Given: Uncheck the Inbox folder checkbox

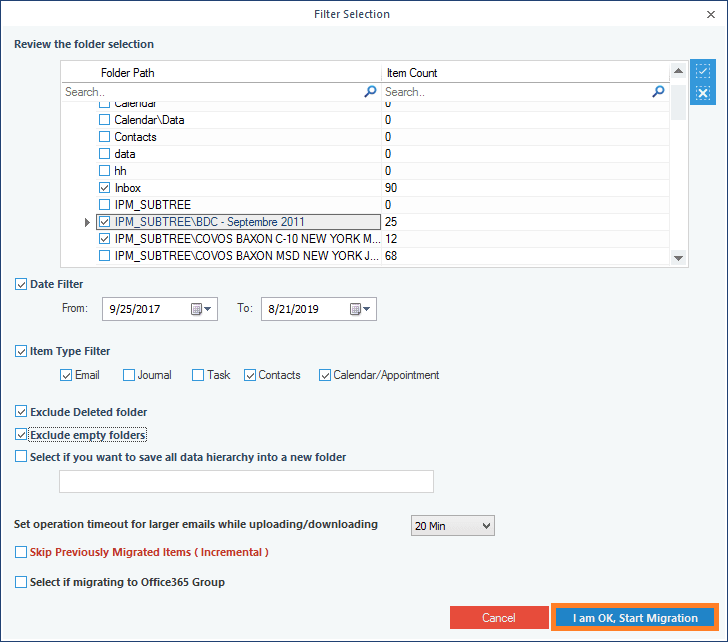Looking at the screenshot, I should tap(105, 188).
